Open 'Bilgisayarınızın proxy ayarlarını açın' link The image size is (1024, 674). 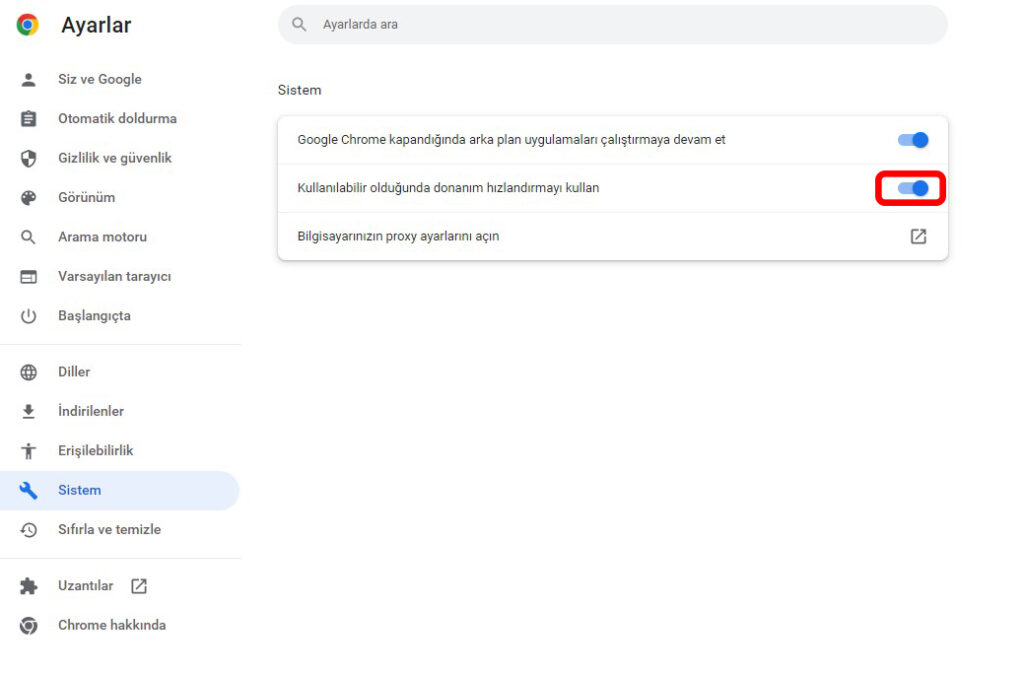coord(613,236)
